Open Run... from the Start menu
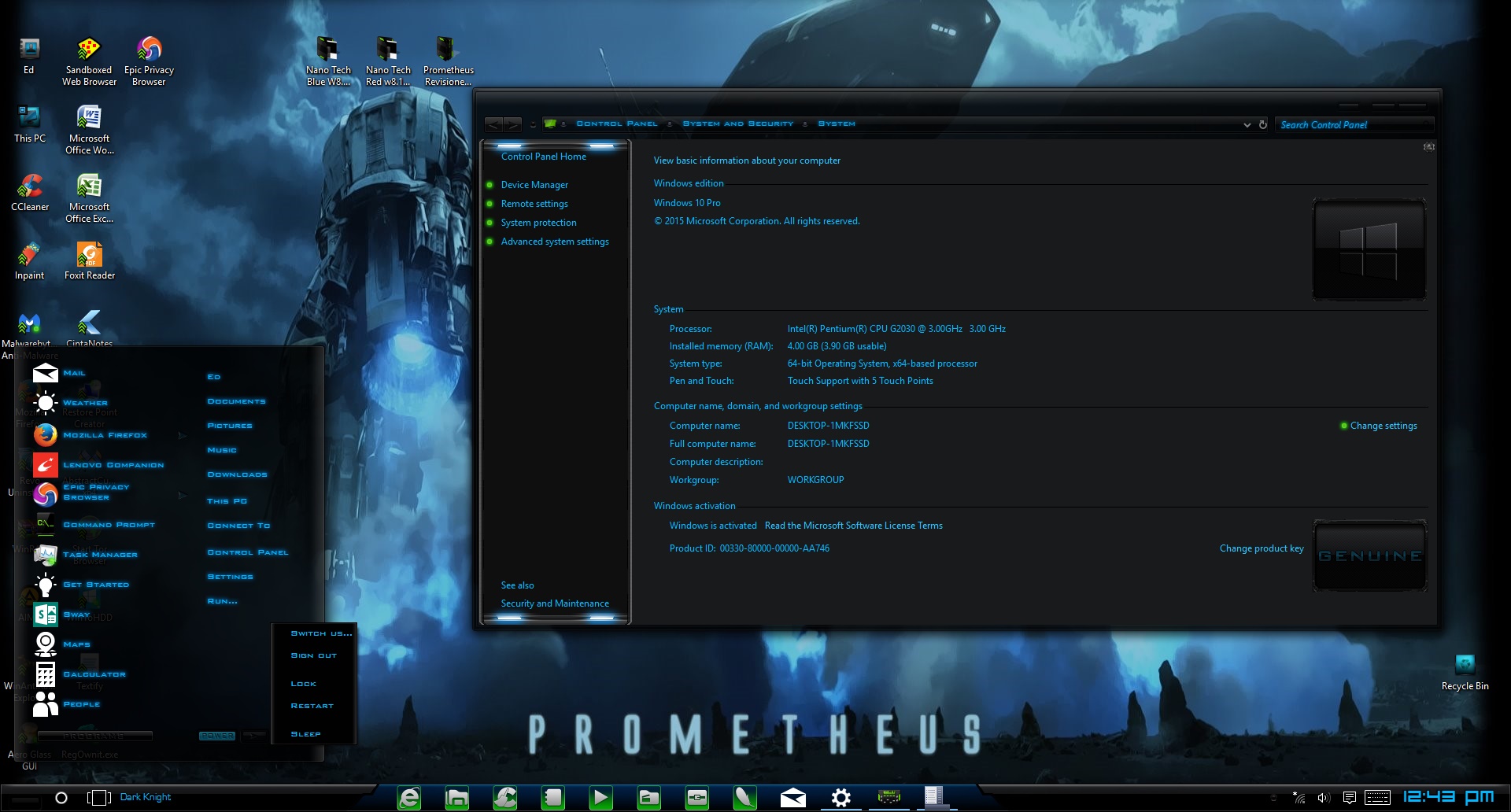The width and height of the screenshot is (1511, 812). click(222, 601)
